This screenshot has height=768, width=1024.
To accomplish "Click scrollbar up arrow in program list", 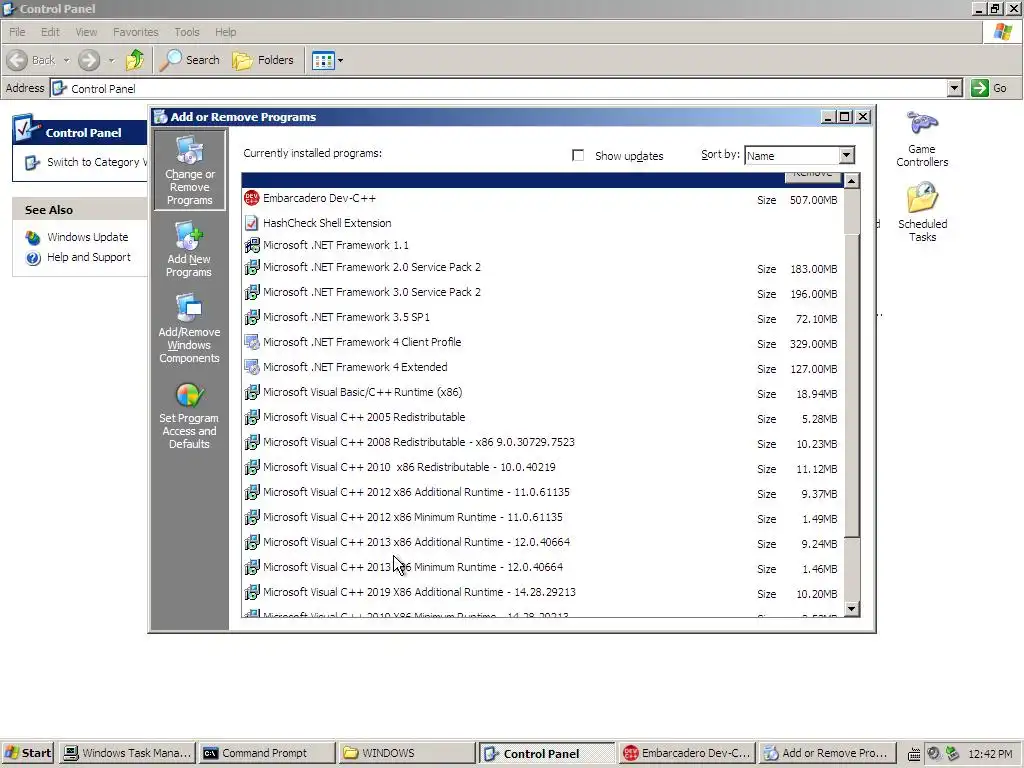I will 852,180.
